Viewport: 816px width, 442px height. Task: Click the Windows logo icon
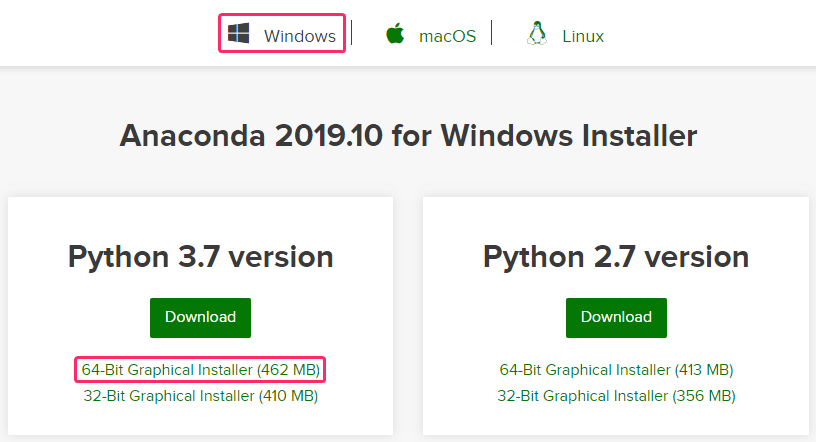(x=238, y=34)
